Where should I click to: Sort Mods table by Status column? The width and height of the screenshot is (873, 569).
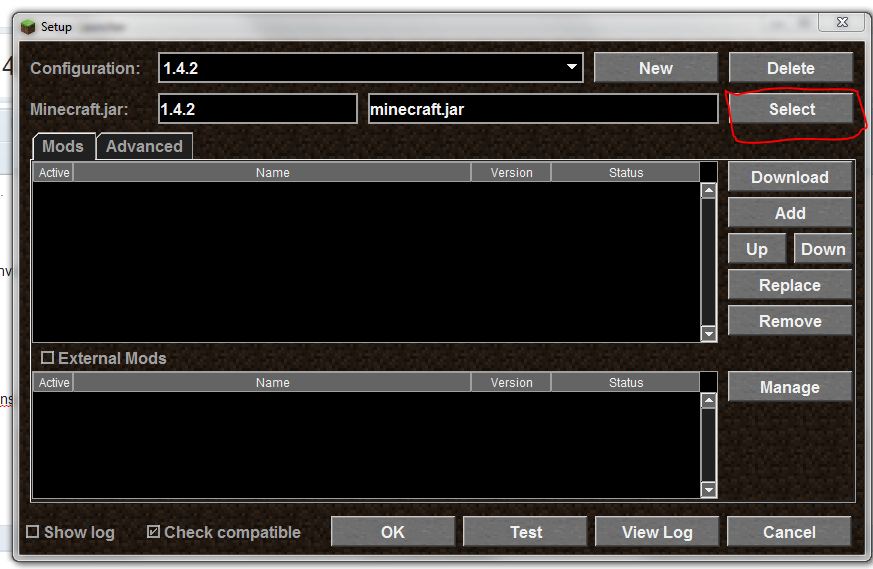point(625,173)
